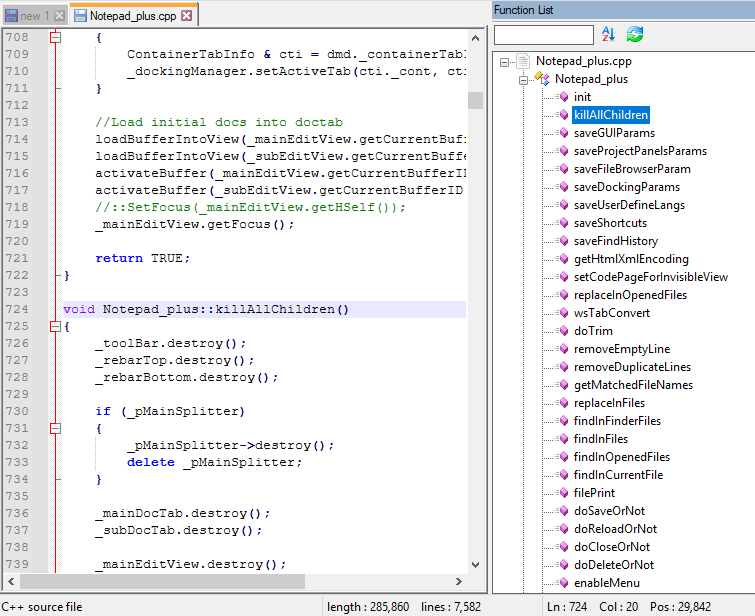Jump to doCloseOrNot function
The width and height of the screenshot is (755, 616).
pyautogui.click(x=612, y=547)
